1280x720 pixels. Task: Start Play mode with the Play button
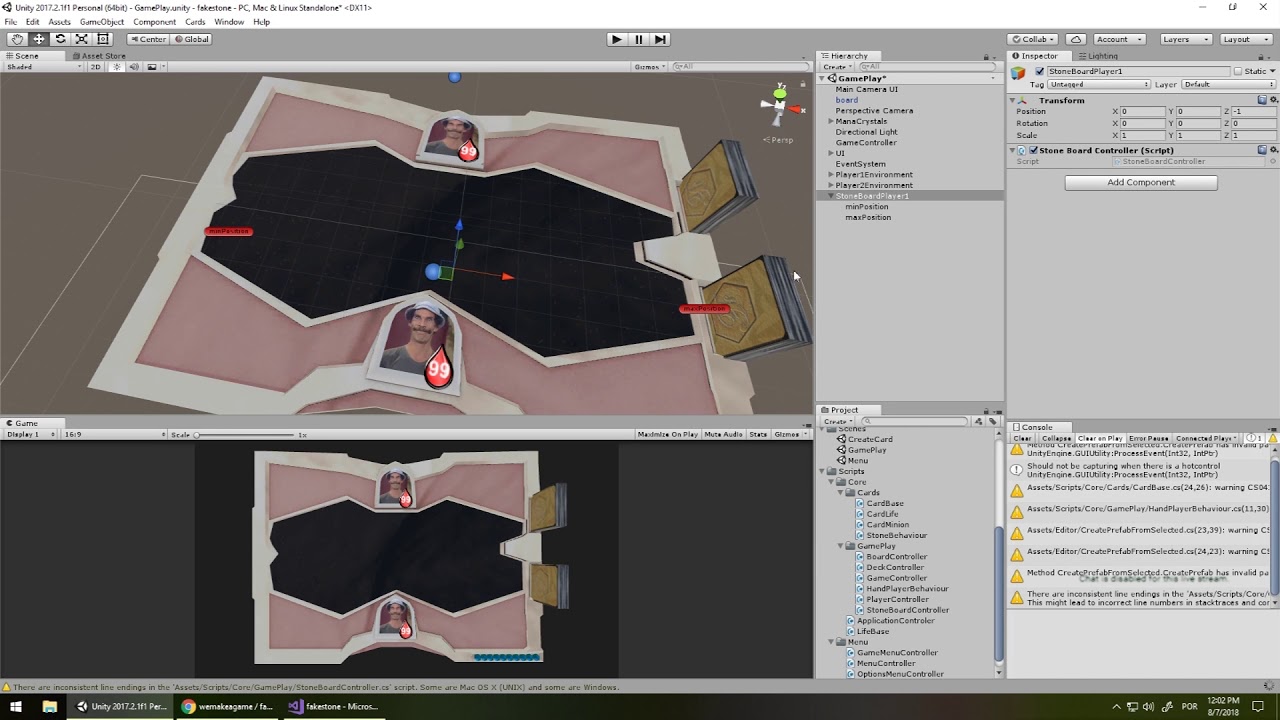pyautogui.click(x=616, y=39)
